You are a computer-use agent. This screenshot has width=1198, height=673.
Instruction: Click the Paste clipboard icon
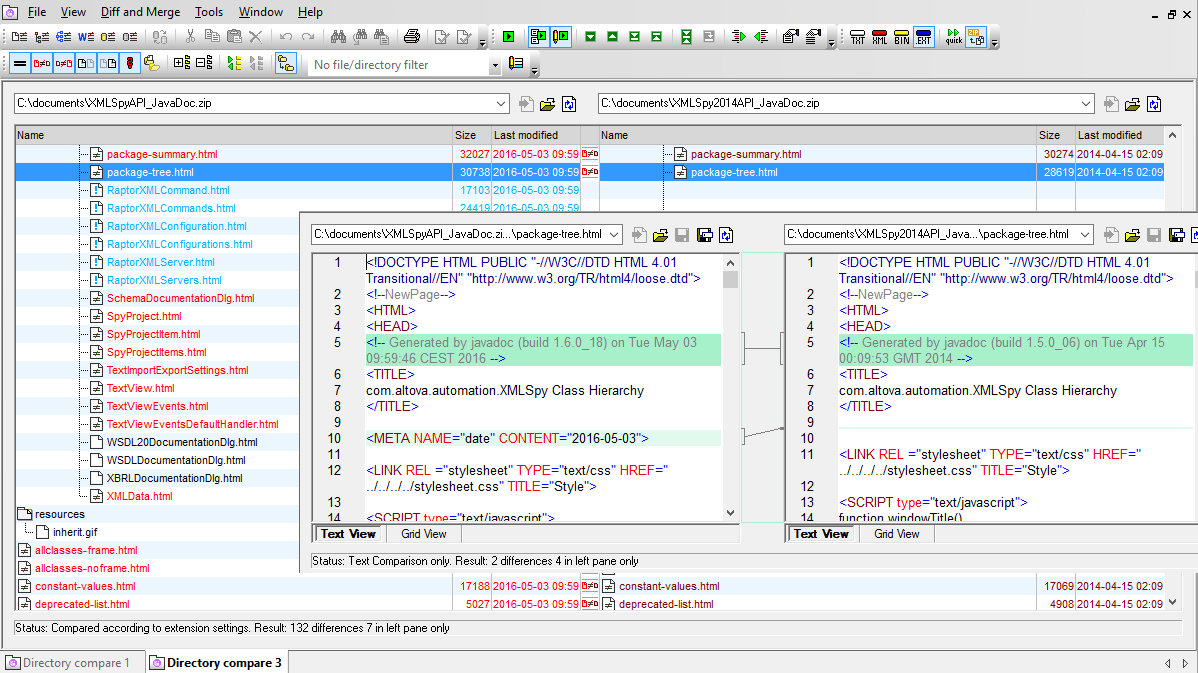(235, 37)
